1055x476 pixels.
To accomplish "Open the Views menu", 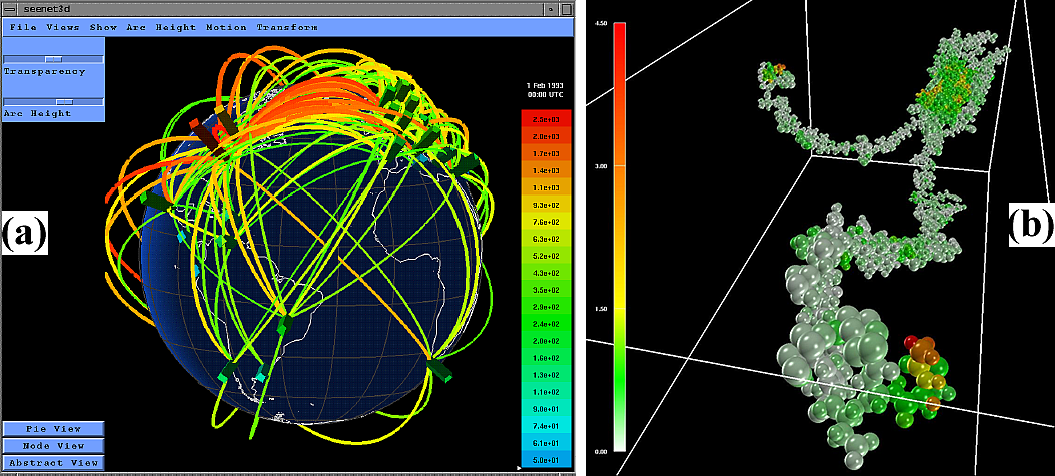I will pos(63,27).
